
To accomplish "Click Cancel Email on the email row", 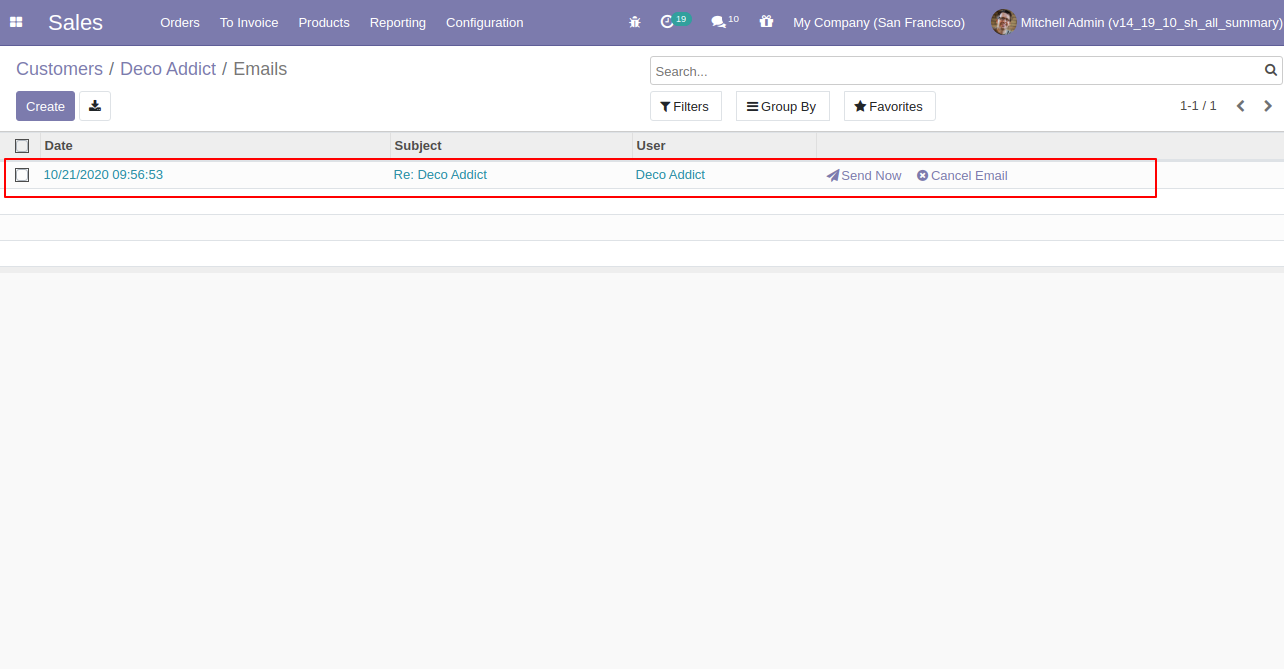I will coord(962,175).
